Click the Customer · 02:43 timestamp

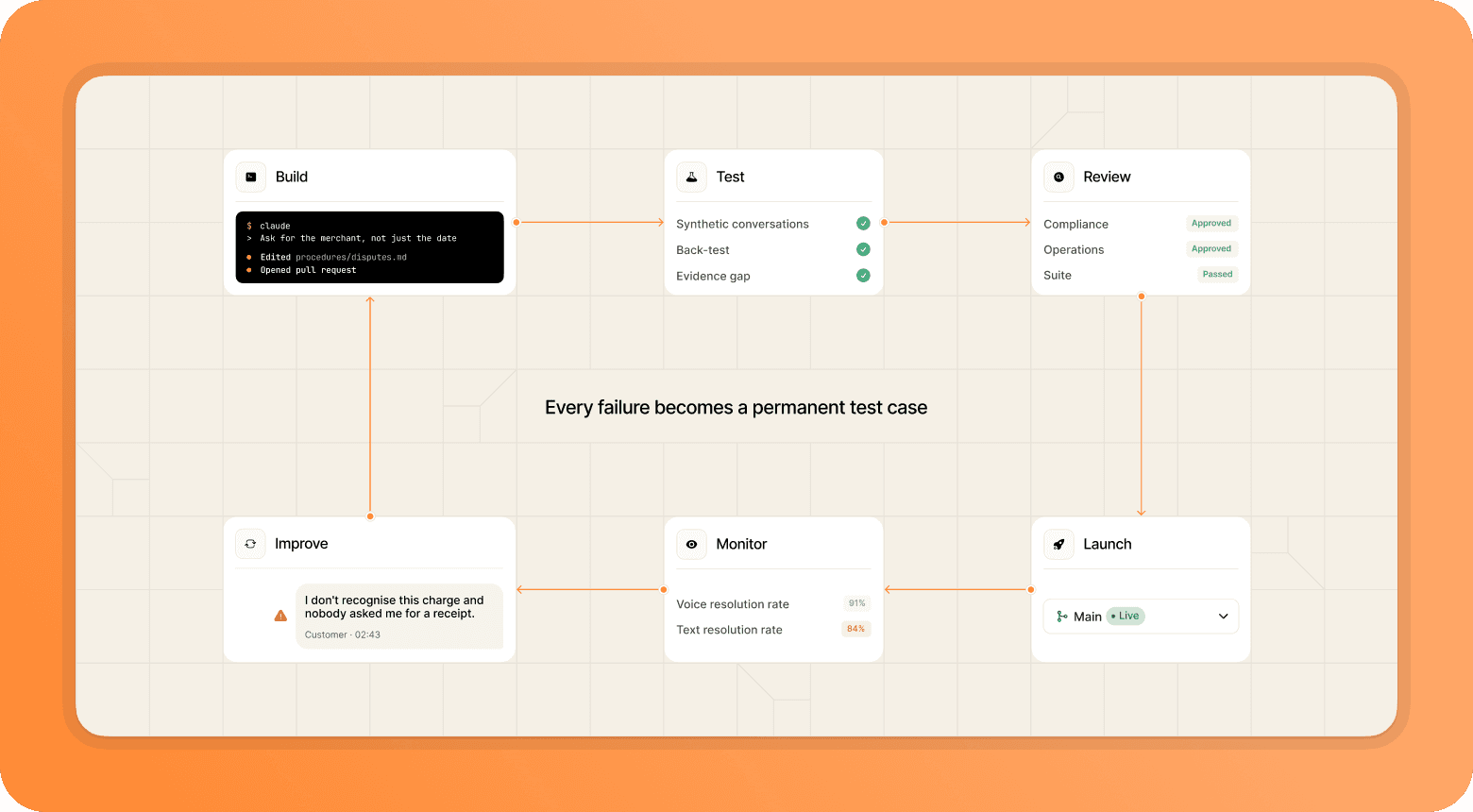click(343, 634)
